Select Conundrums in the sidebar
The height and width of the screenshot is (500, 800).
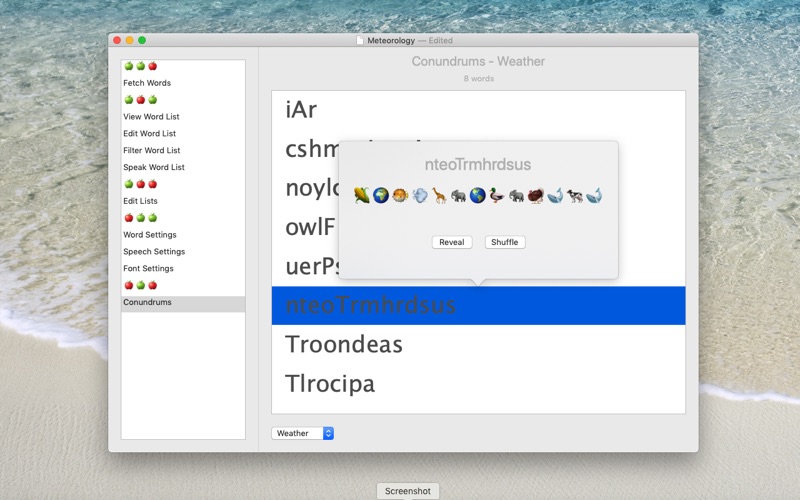click(183, 302)
